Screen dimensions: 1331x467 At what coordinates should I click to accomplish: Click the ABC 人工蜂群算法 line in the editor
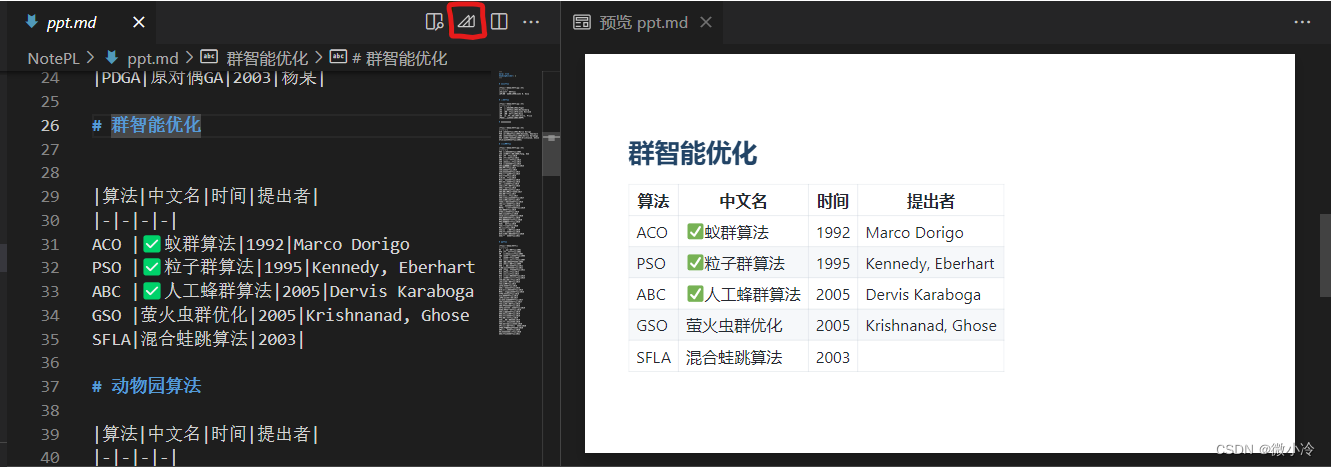coord(283,291)
